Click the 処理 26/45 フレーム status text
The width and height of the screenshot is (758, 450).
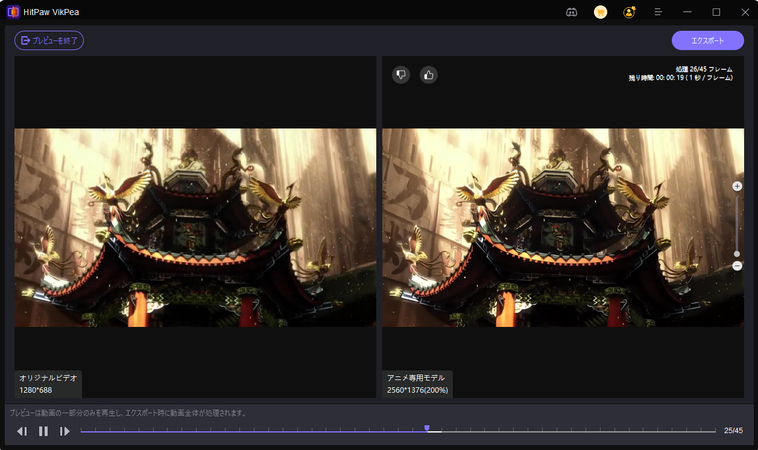704,69
